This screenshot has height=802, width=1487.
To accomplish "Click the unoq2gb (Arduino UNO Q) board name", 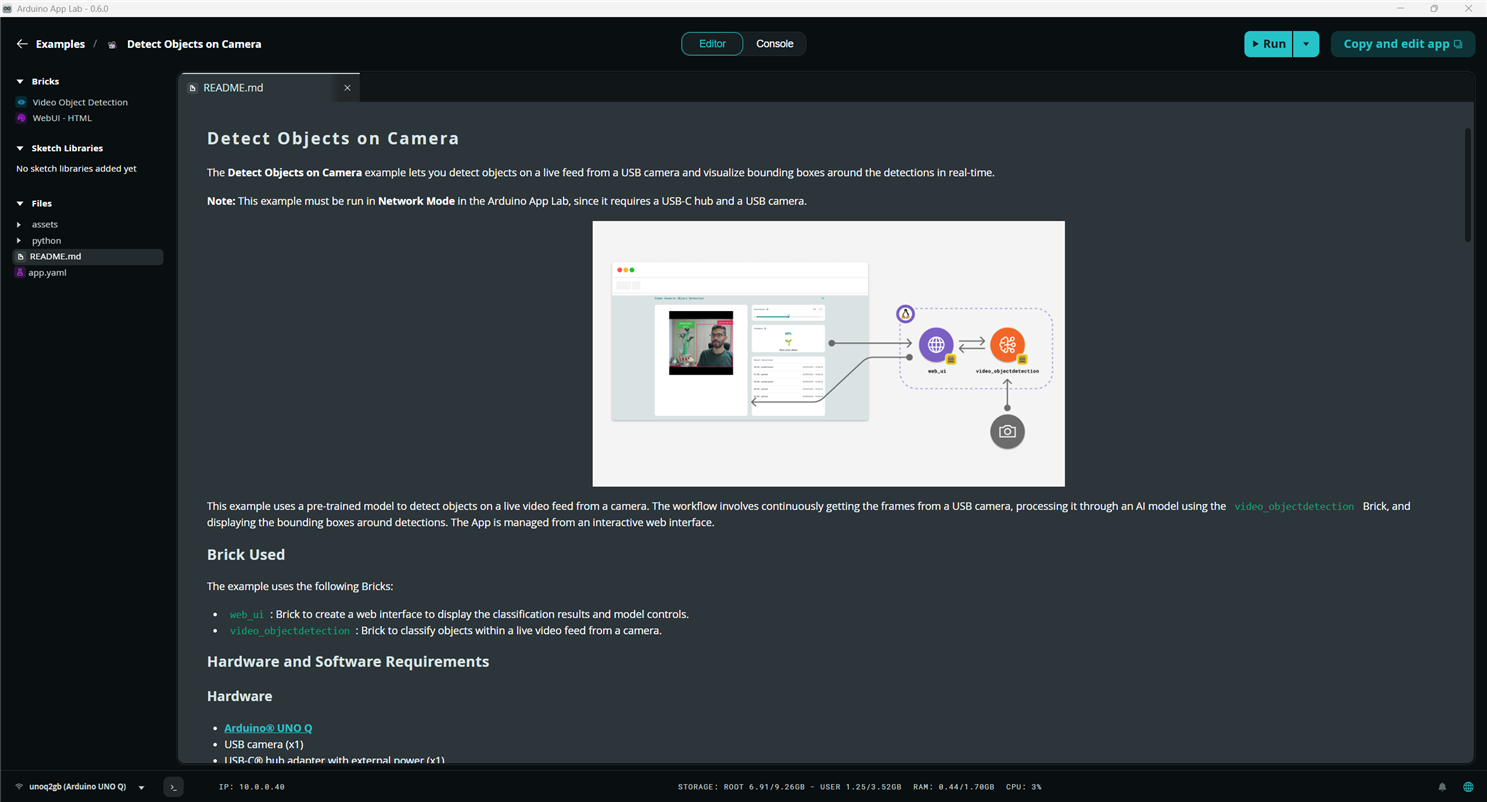I will [78, 787].
